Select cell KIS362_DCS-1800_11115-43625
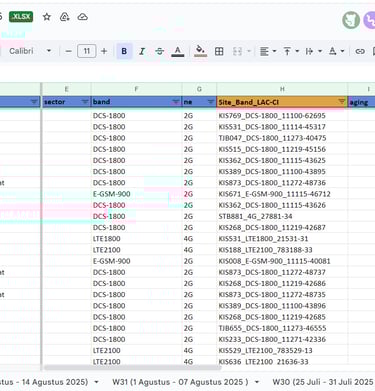The height and width of the screenshot is (391, 375). (282, 160)
